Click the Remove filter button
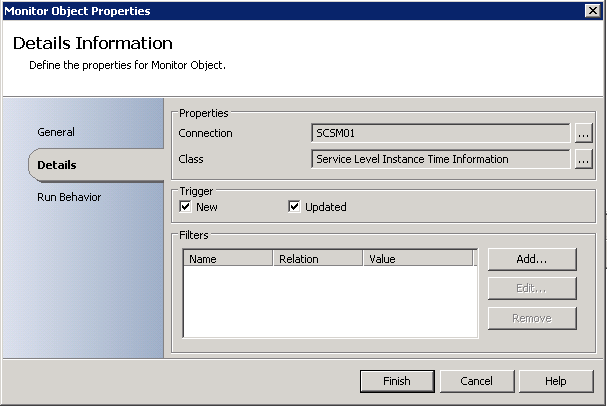 coord(532,318)
